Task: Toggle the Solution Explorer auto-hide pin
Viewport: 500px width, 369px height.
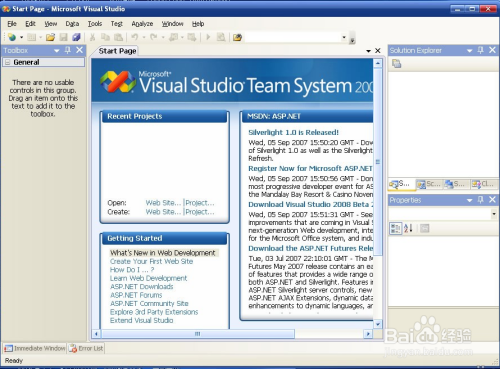Action: point(480,50)
